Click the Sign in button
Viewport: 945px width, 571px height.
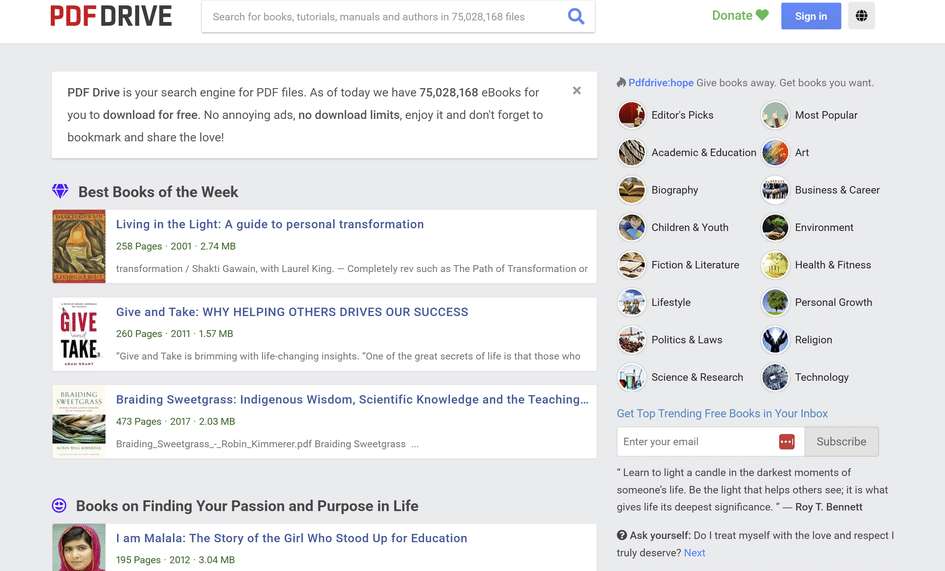pos(811,16)
